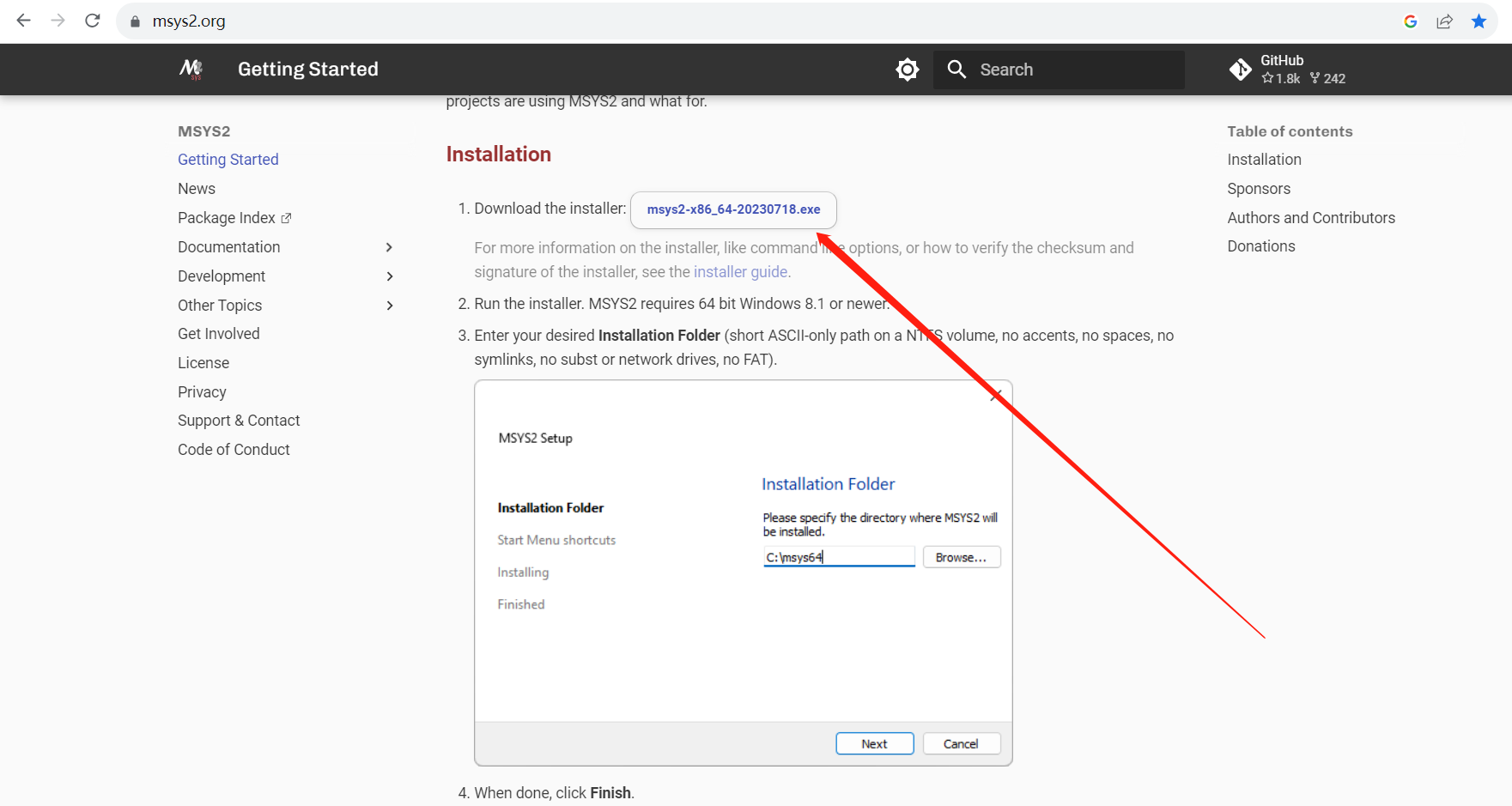Click the search magnifier icon

(956, 70)
